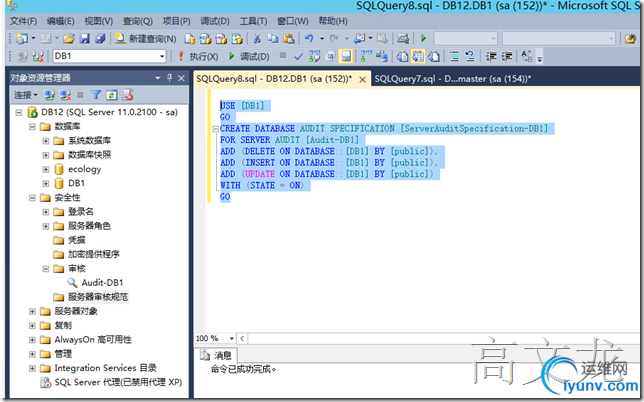
Task: Click the Solution Explorer icon at toolbar end
Action: click(630, 39)
